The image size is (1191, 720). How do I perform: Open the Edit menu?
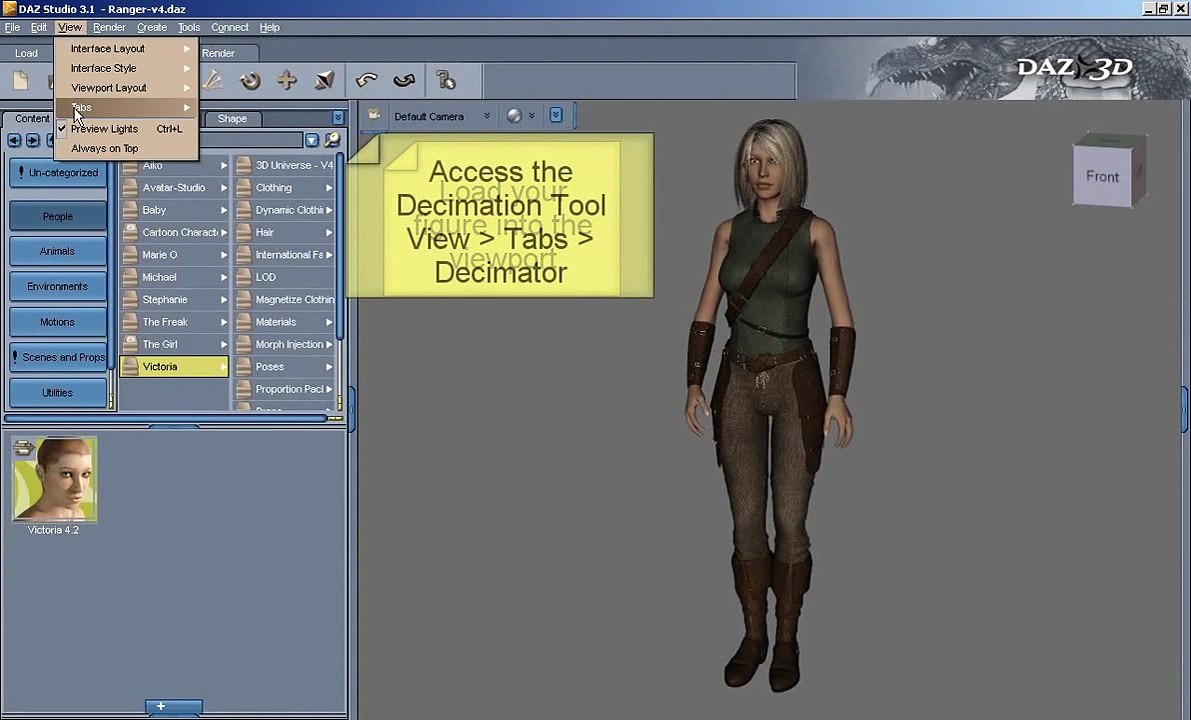pyautogui.click(x=39, y=27)
